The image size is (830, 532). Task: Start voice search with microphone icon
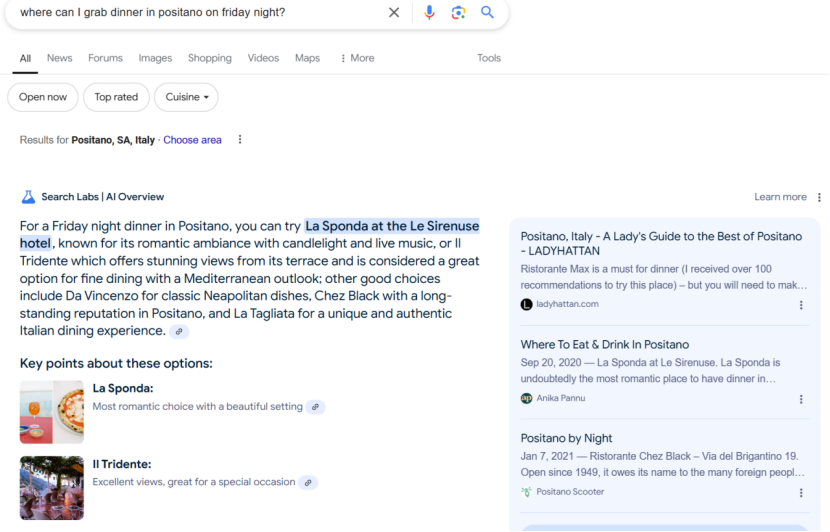pos(429,12)
